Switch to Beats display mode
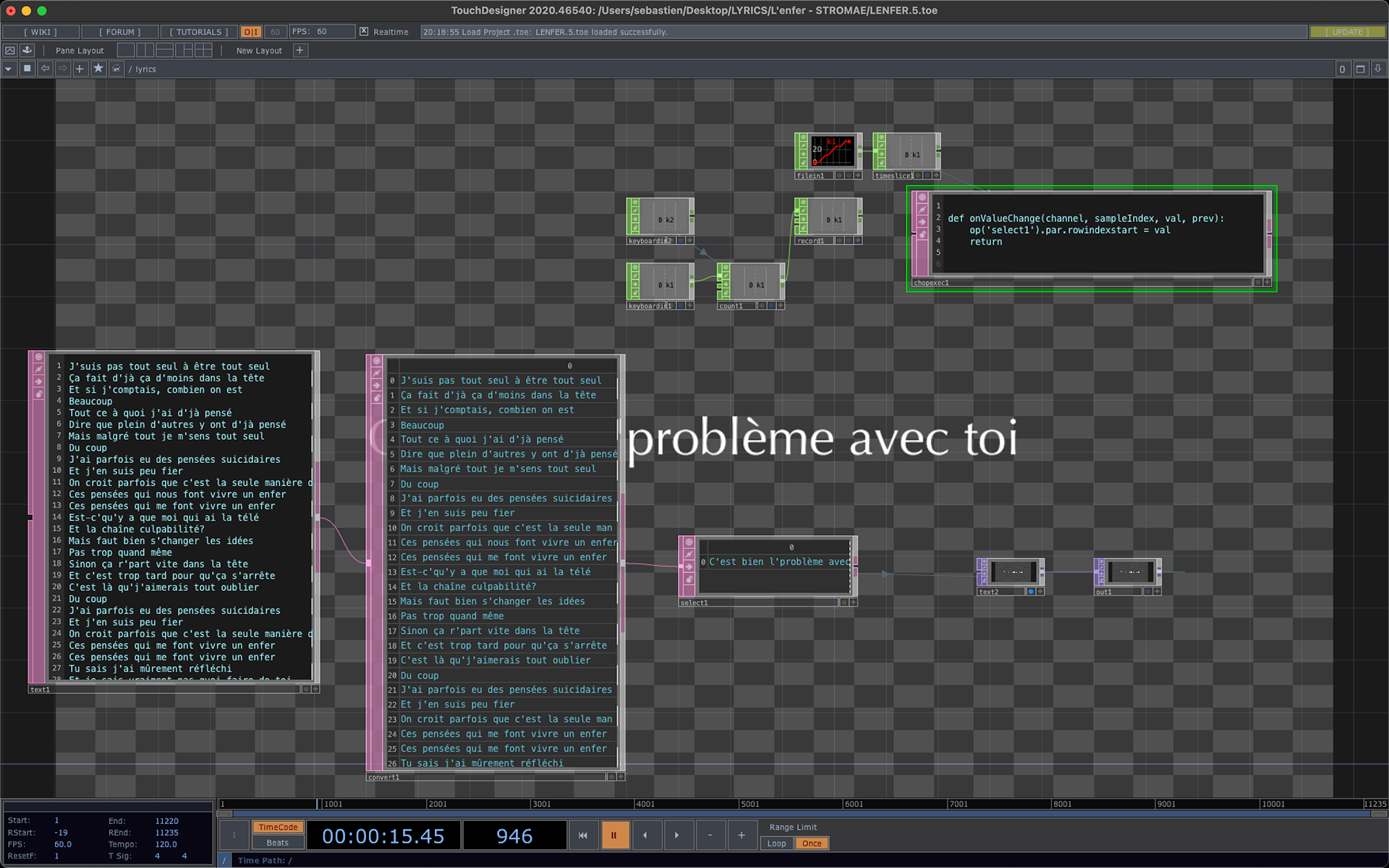This screenshot has width=1389, height=868. click(278, 843)
